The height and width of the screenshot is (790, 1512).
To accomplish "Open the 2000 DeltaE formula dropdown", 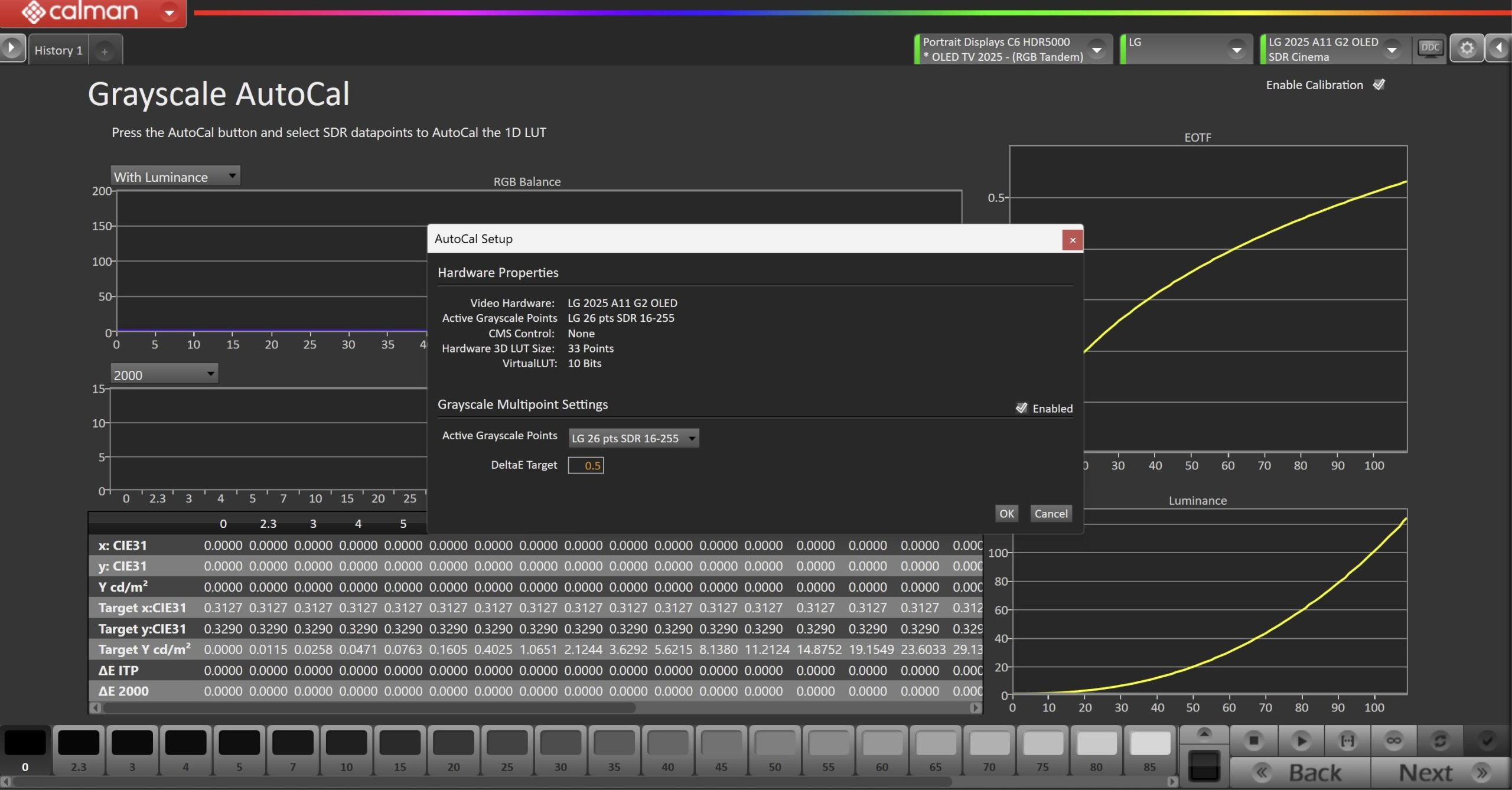I will tap(164, 374).
